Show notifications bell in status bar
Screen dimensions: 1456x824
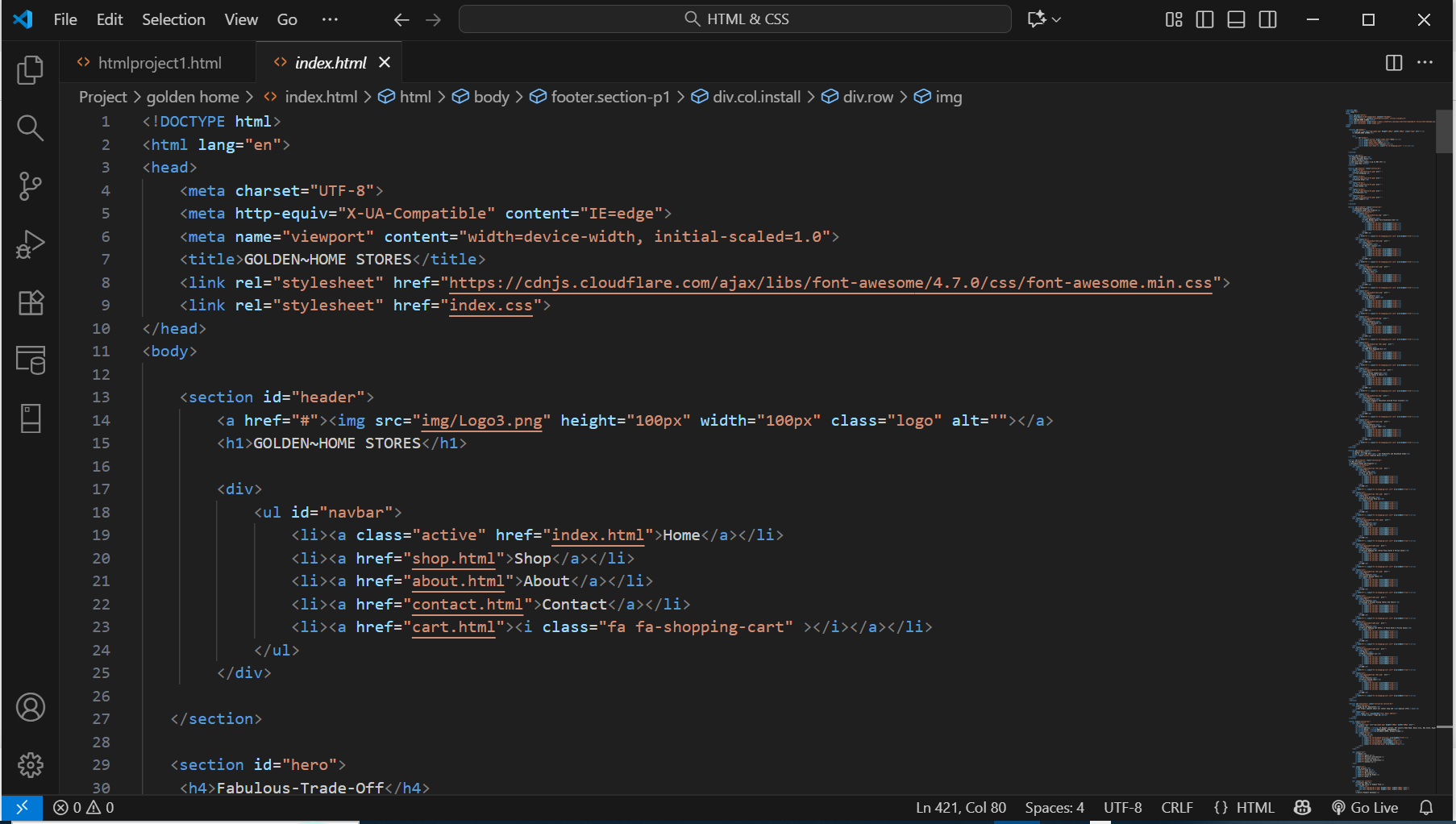coord(1425,807)
